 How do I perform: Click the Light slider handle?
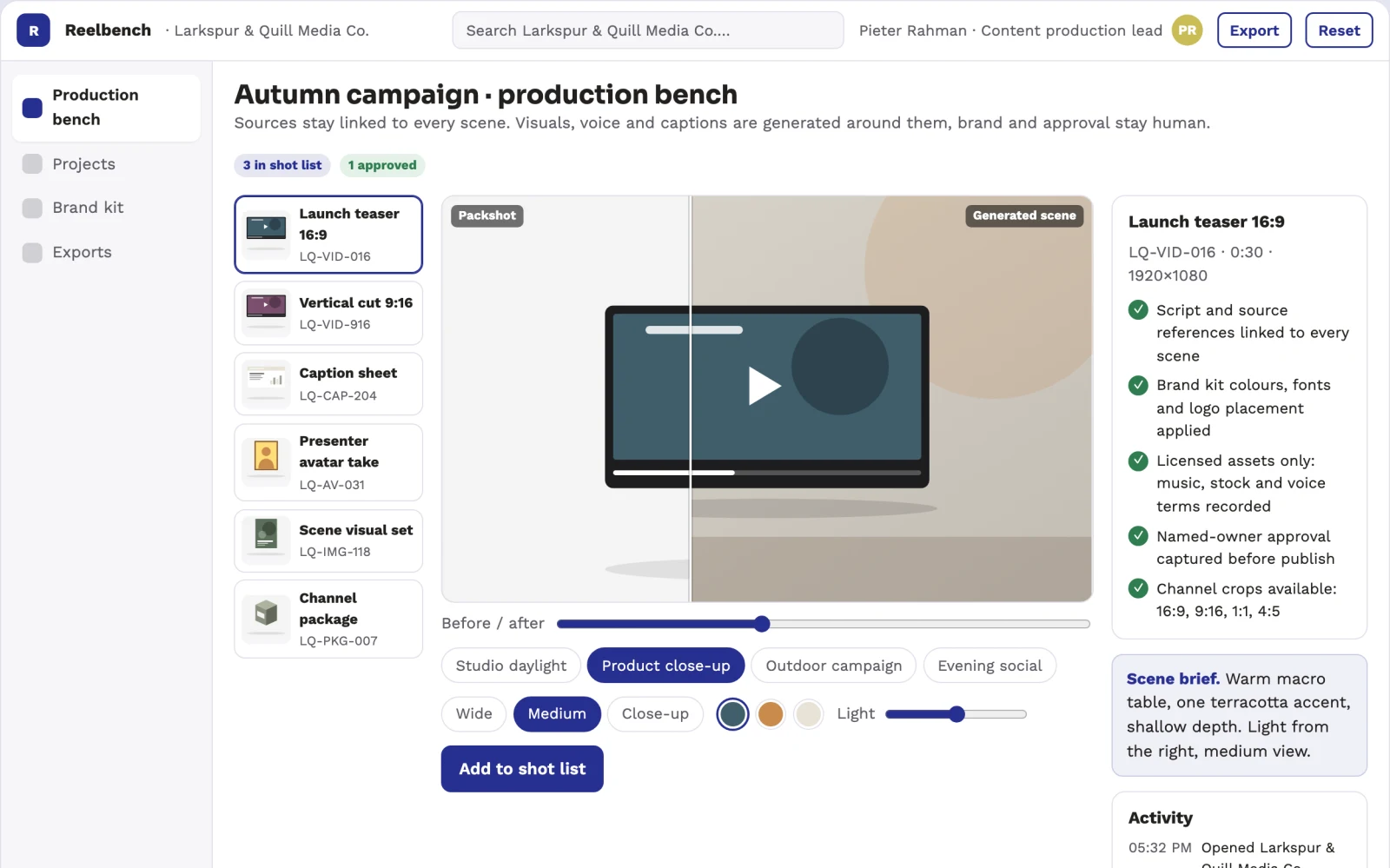click(x=956, y=714)
